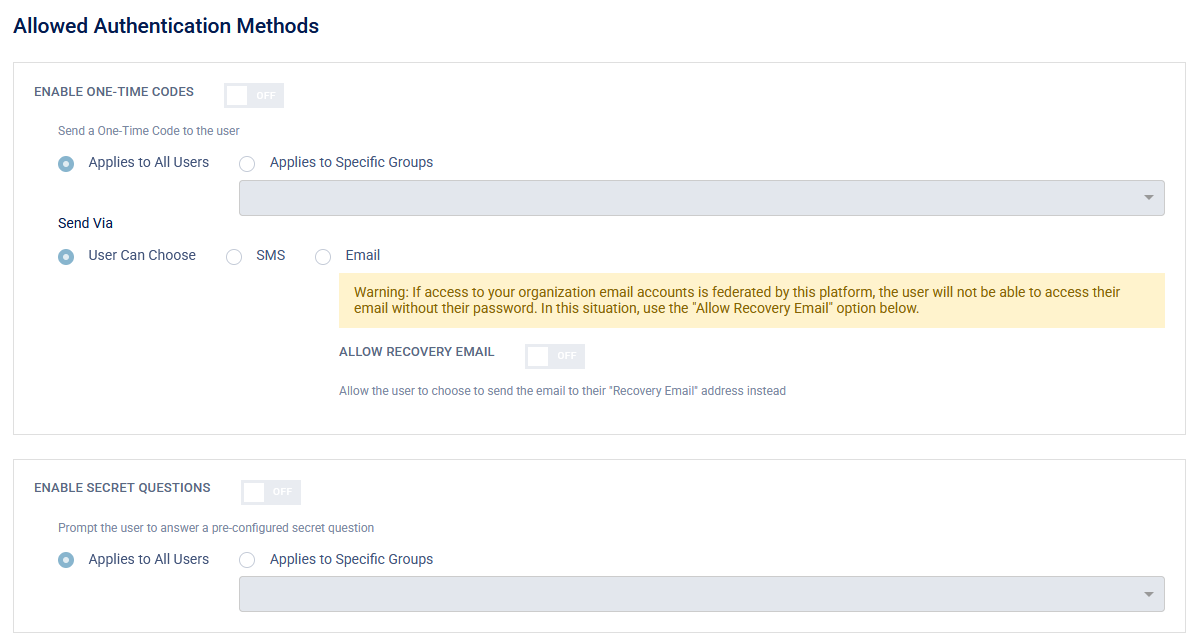Image resolution: width=1196 pixels, height=640 pixels.
Task: Click the Allowed Authentication Methods heading
Action: point(166,27)
